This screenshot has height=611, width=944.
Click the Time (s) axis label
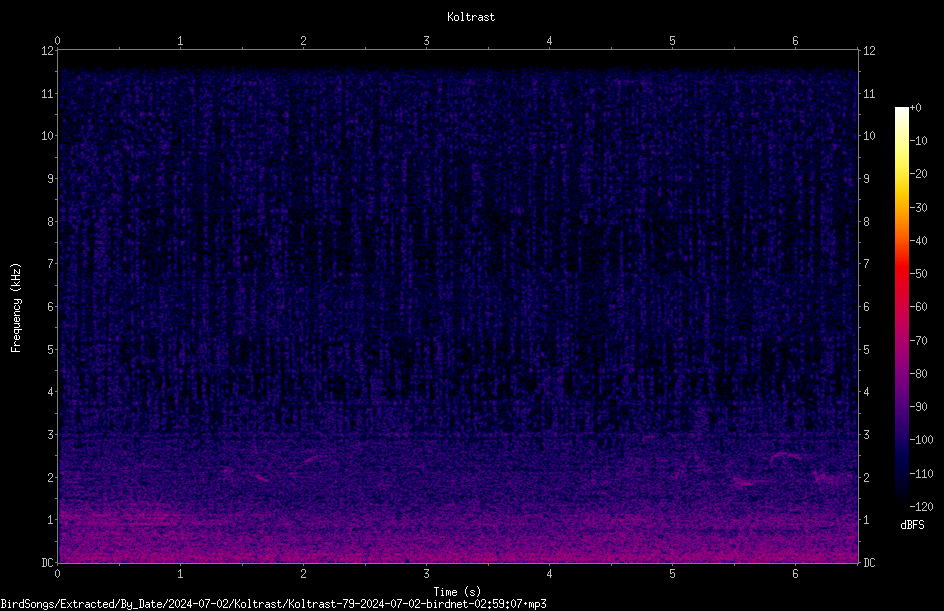pos(457,592)
